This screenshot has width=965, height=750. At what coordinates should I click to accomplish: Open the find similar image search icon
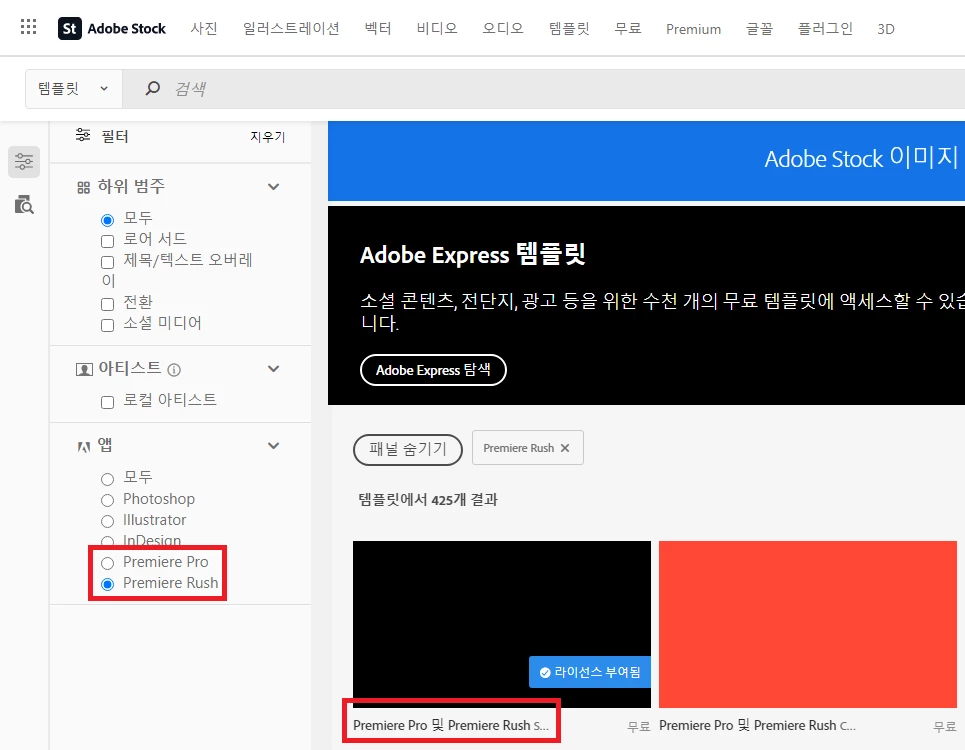click(x=24, y=204)
